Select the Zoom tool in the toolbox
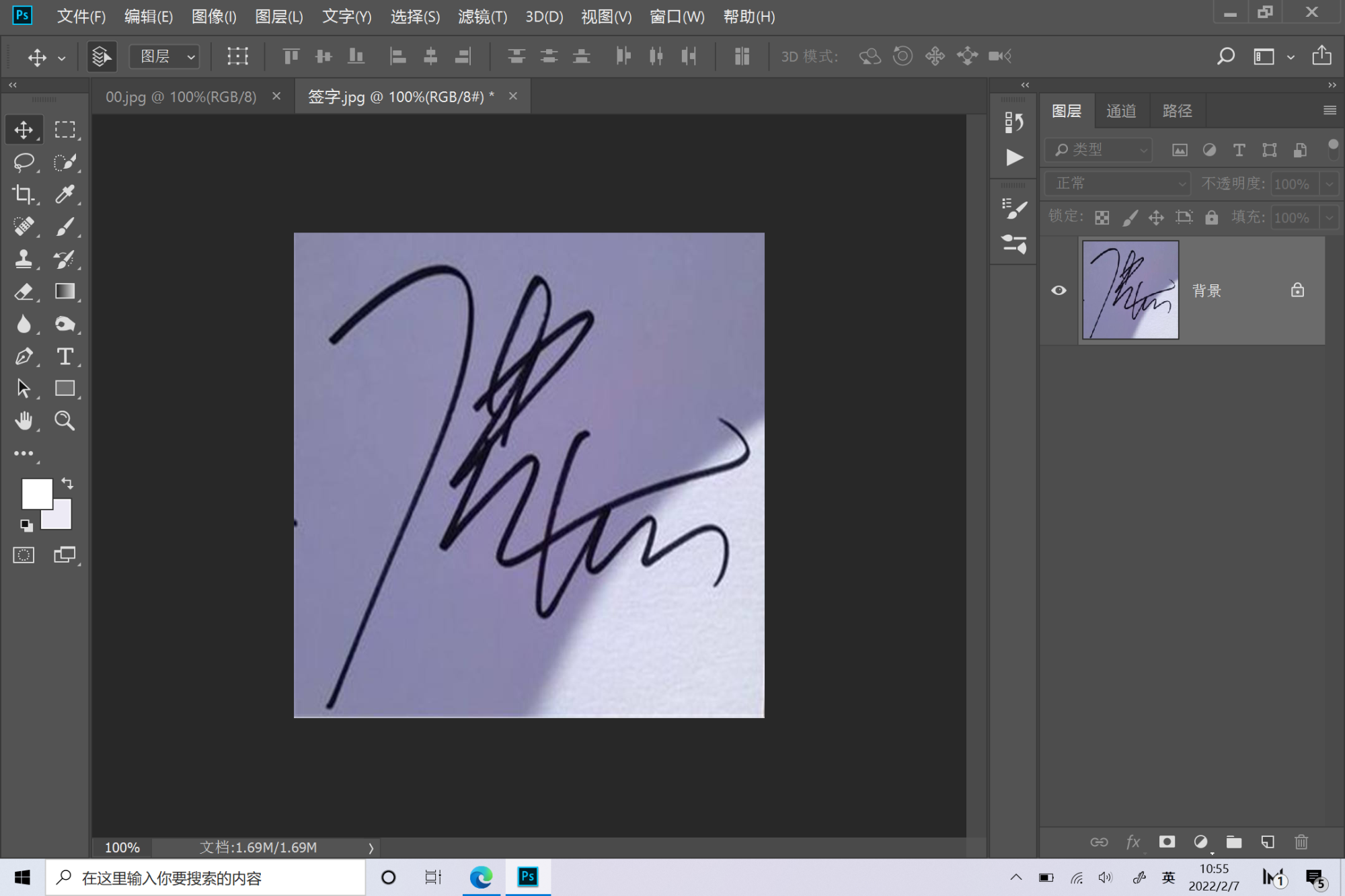Viewport: 1345px width, 896px height. [x=65, y=421]
